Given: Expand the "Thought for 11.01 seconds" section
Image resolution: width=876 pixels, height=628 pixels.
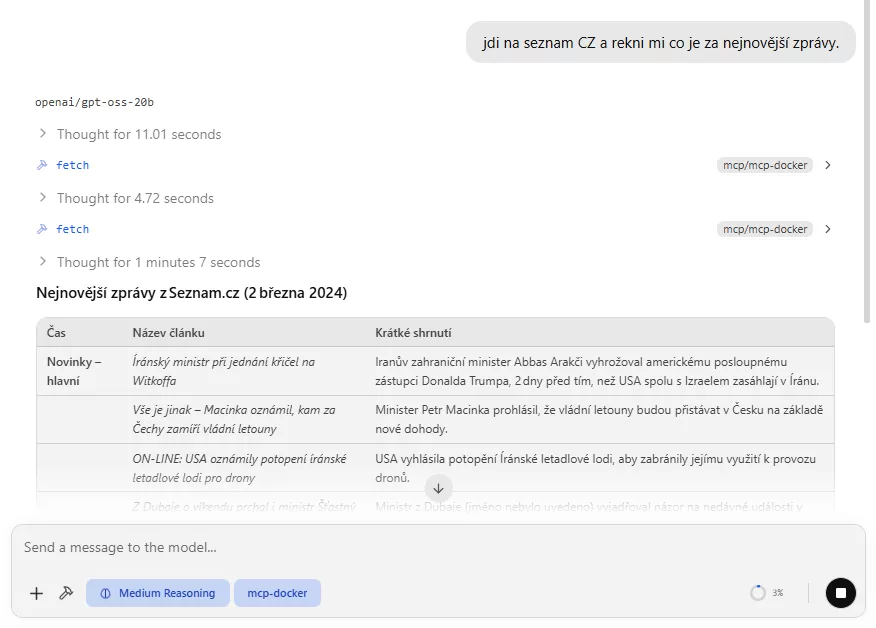Looking at the screenshot, I should [138, 134].
